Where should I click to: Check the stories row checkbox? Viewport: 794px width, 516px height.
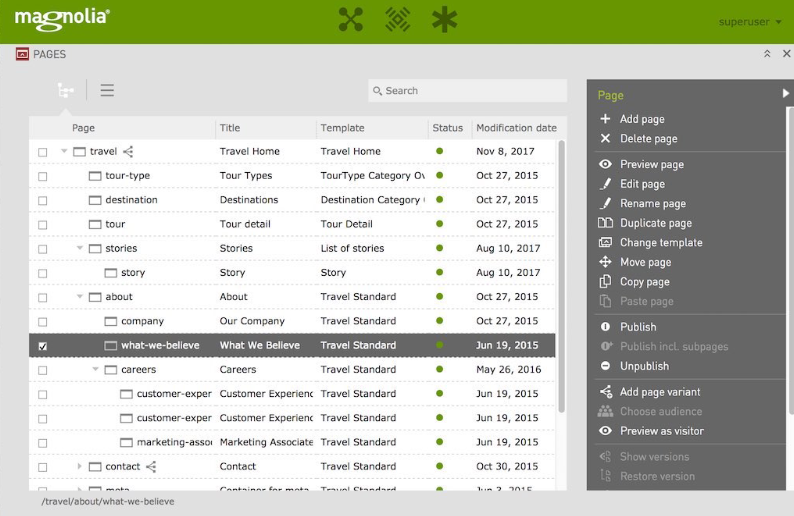tap(43, 249)
